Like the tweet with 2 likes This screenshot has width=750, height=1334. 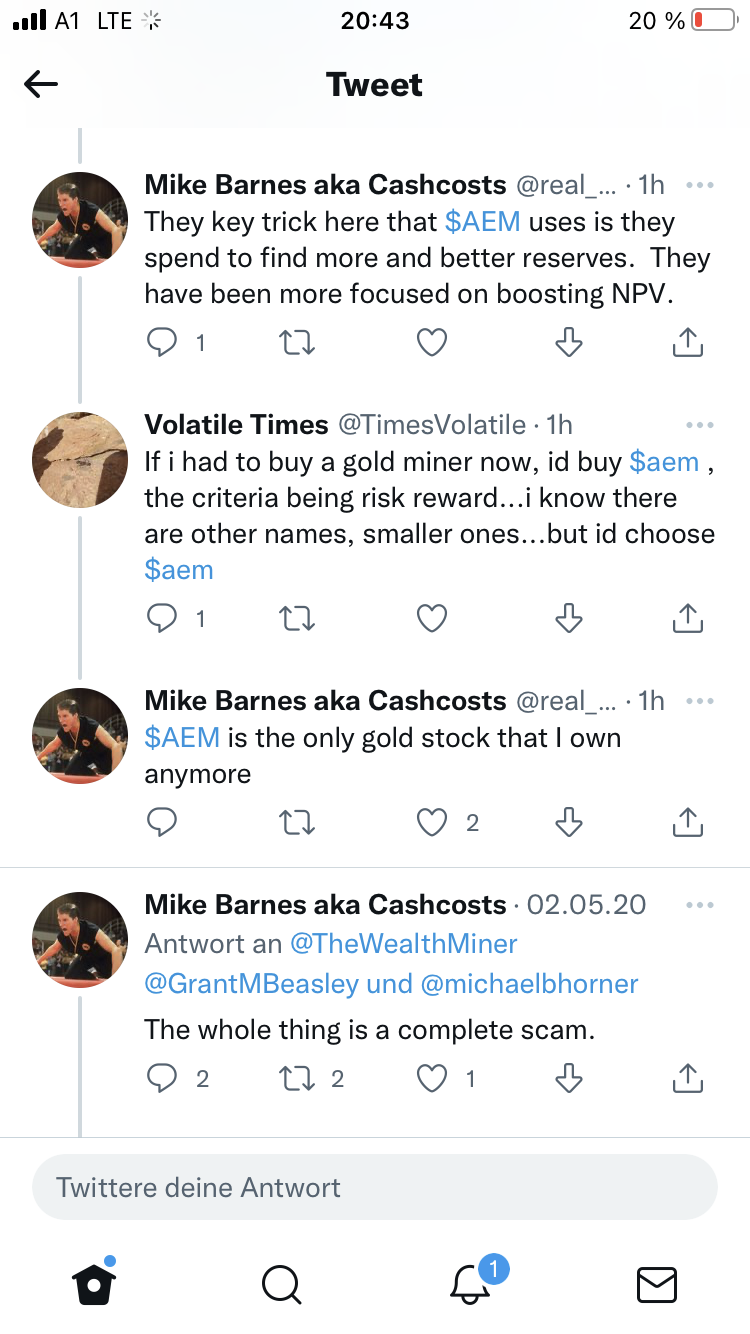[431, 822]
